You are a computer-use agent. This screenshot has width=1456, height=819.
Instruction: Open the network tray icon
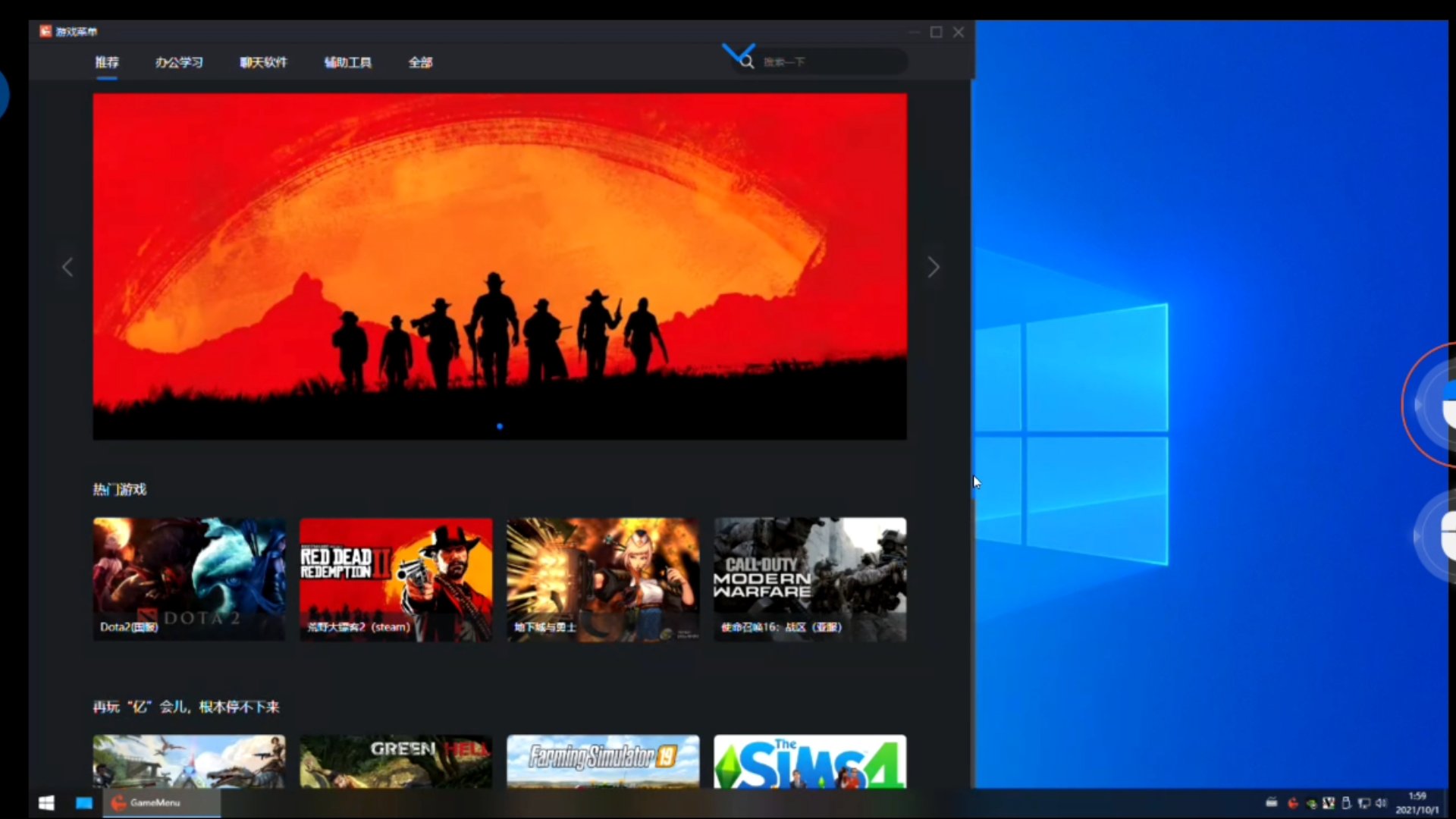pyautogui.click(x=1364, y=803)
